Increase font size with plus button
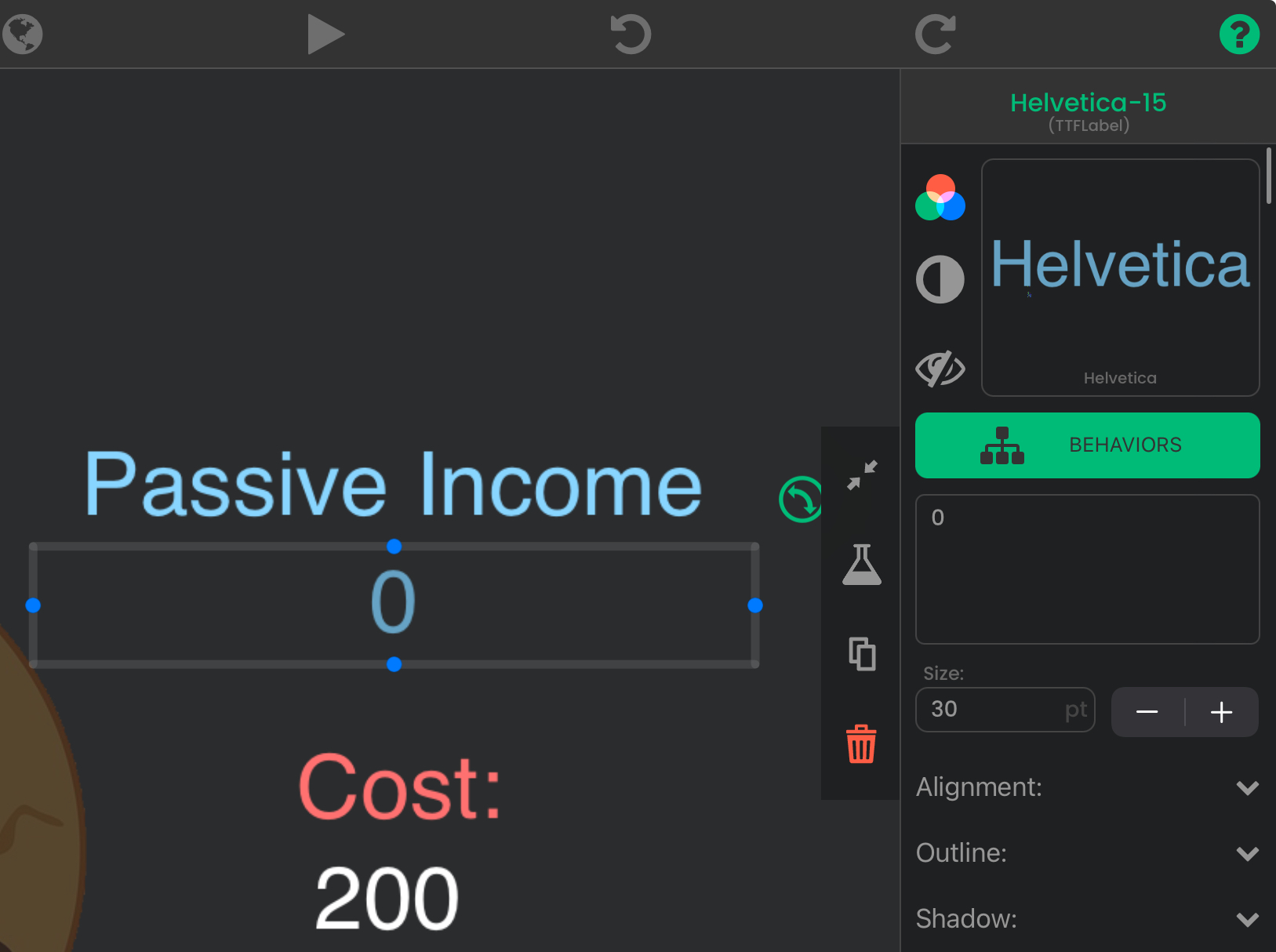The image size is (1276, 952). tap(1222, 712)
